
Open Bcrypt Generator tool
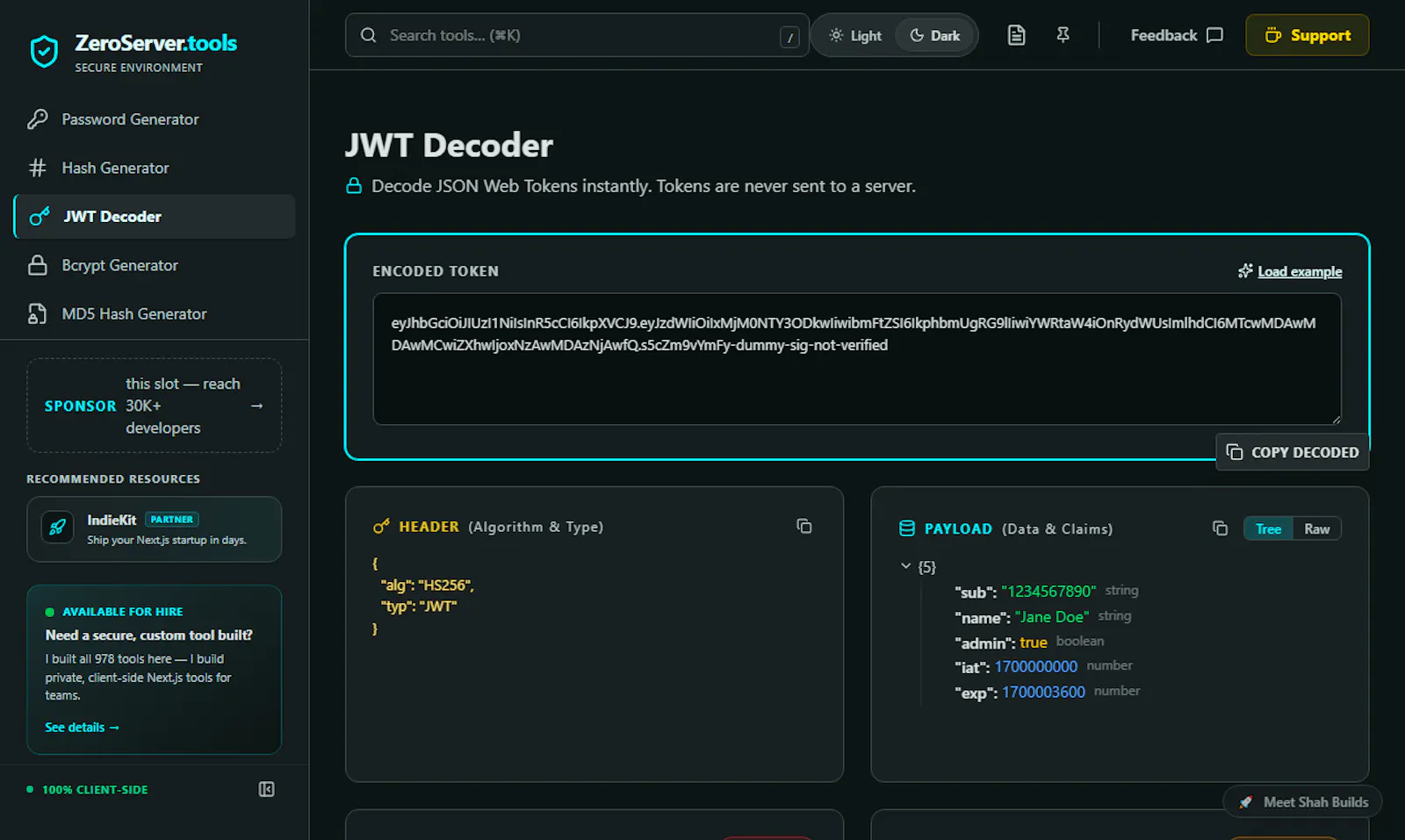[155, 265]
